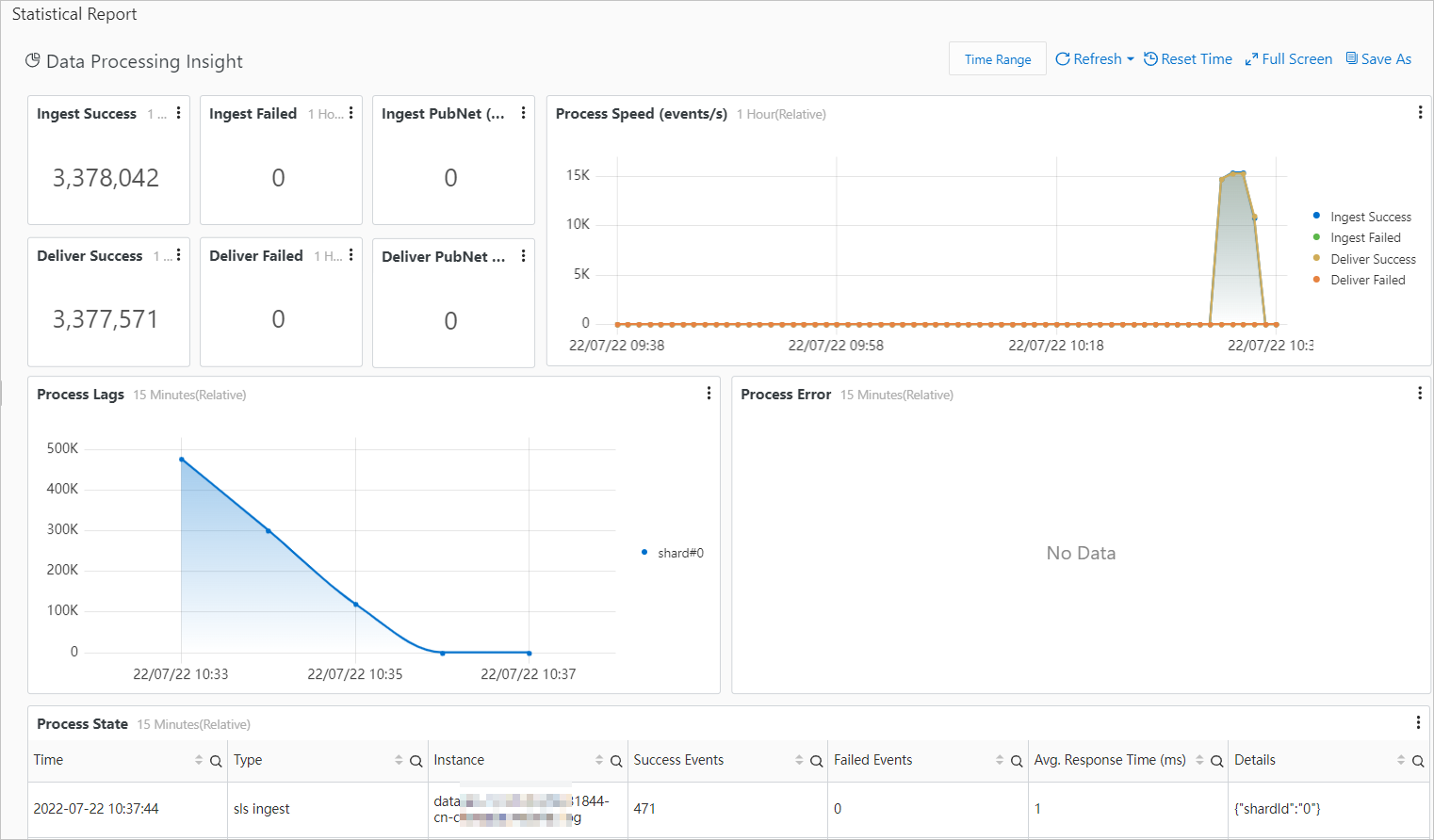Sort the table by Details
The image size is (1434, 840).
click(x=1401, y=760)
